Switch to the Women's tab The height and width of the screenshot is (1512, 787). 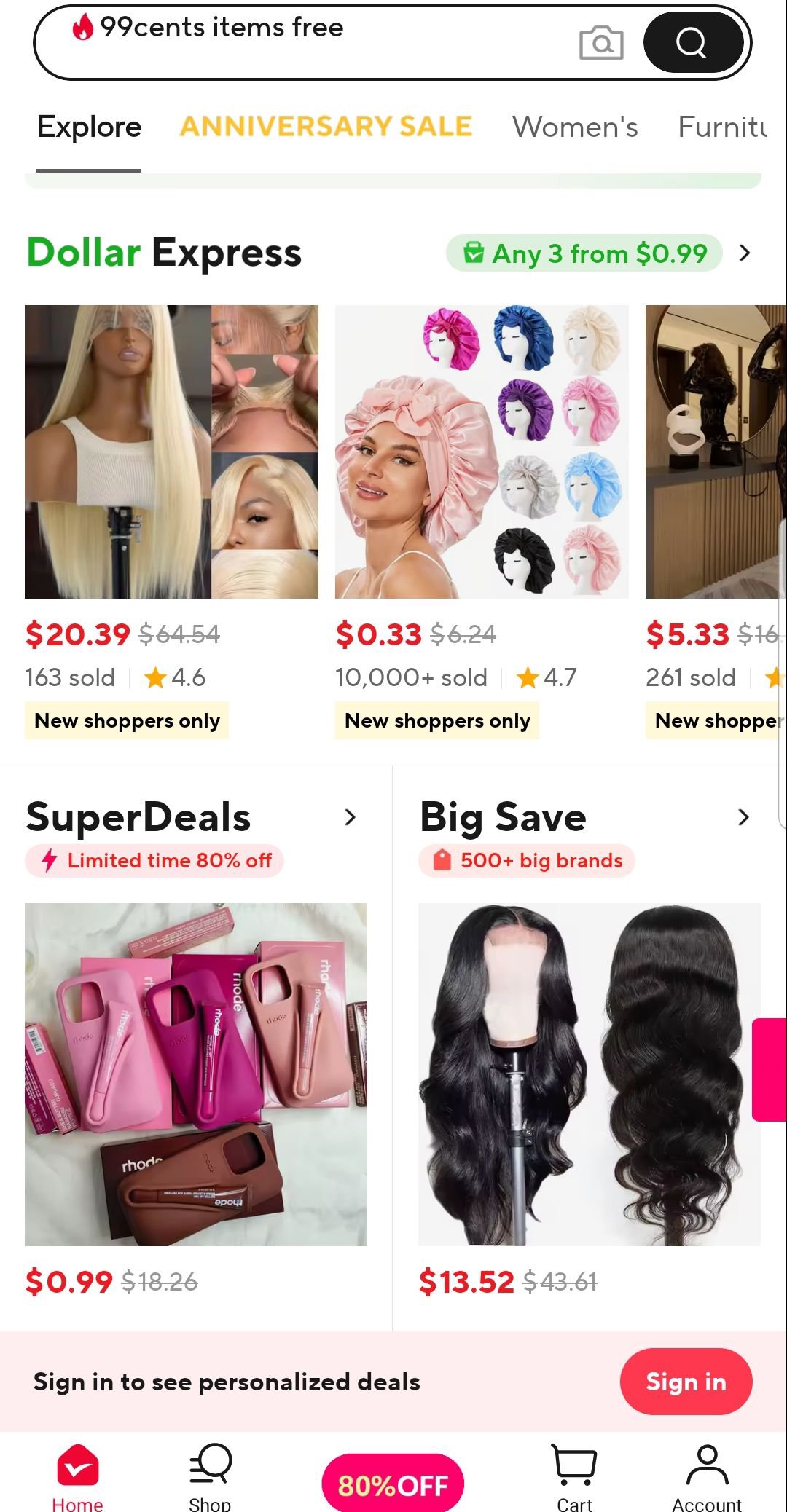575,127
